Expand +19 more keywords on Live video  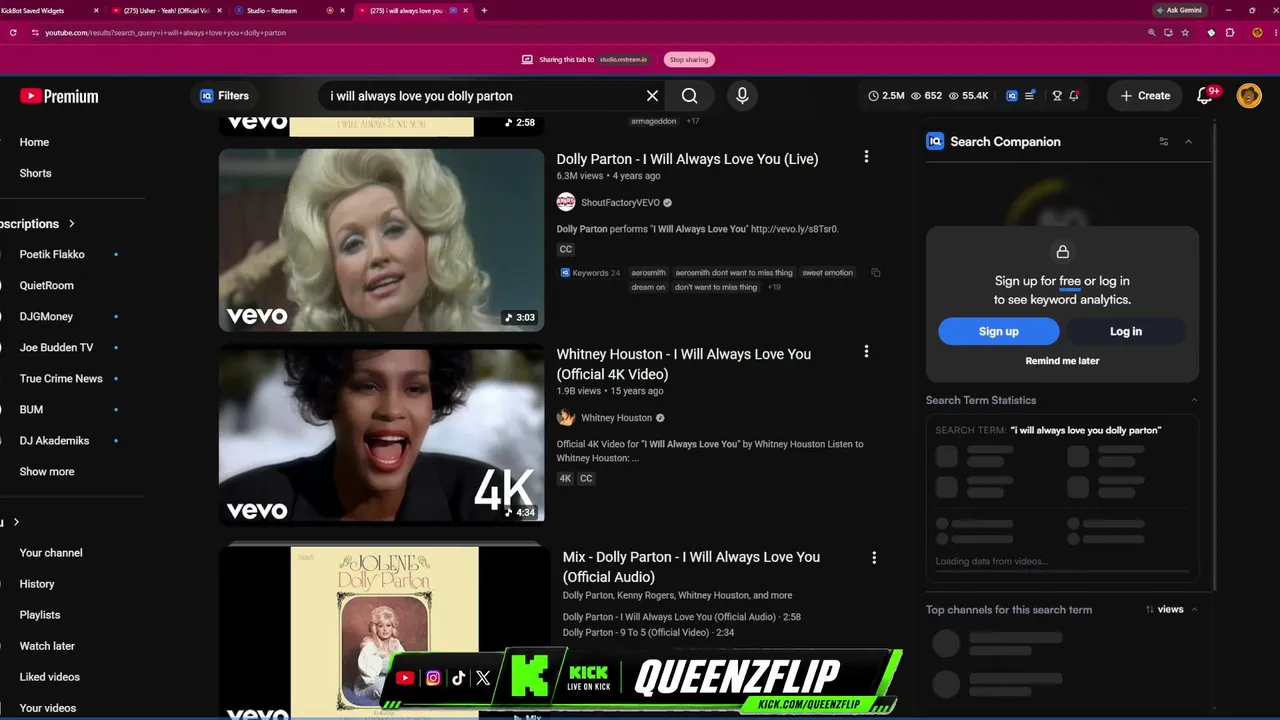coord(774,287)
